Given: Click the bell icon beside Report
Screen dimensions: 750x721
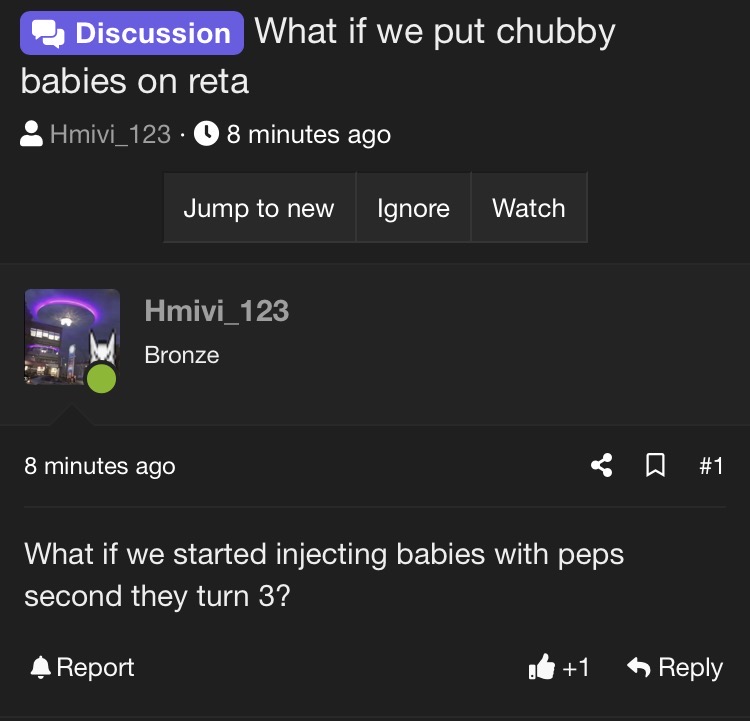Looking at the screenshot, I should click(x=41, y=667).
